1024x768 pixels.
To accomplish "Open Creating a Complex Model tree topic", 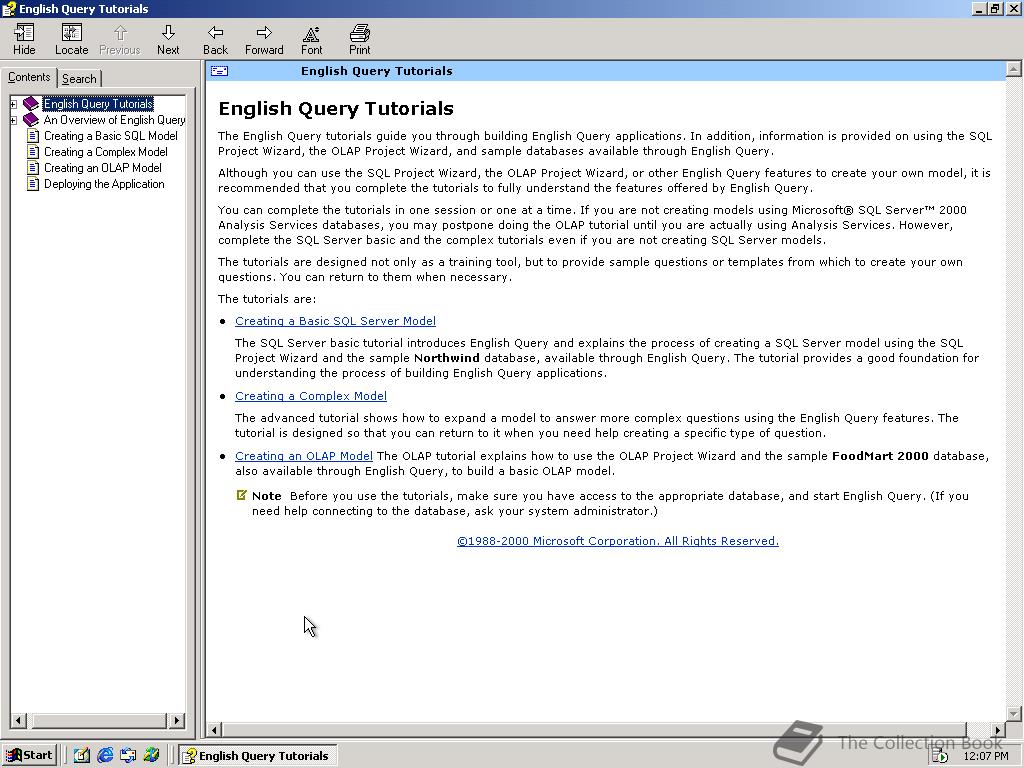I will 105,152.
